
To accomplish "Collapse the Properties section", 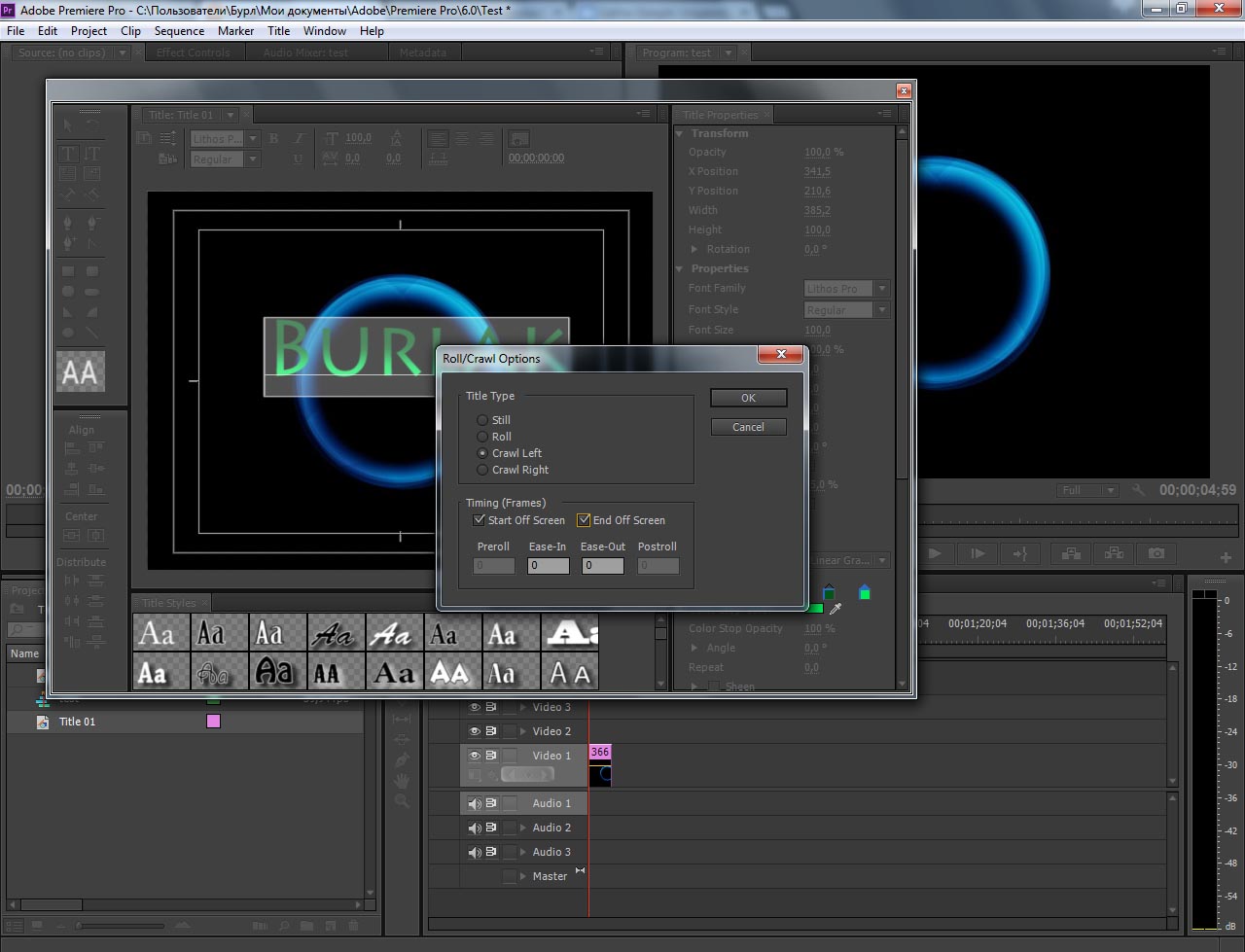I will click(x=680, y=268).
